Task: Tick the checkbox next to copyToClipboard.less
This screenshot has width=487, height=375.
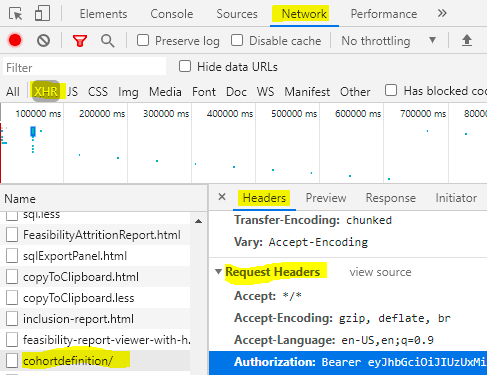Action: [x=12, y=298]
